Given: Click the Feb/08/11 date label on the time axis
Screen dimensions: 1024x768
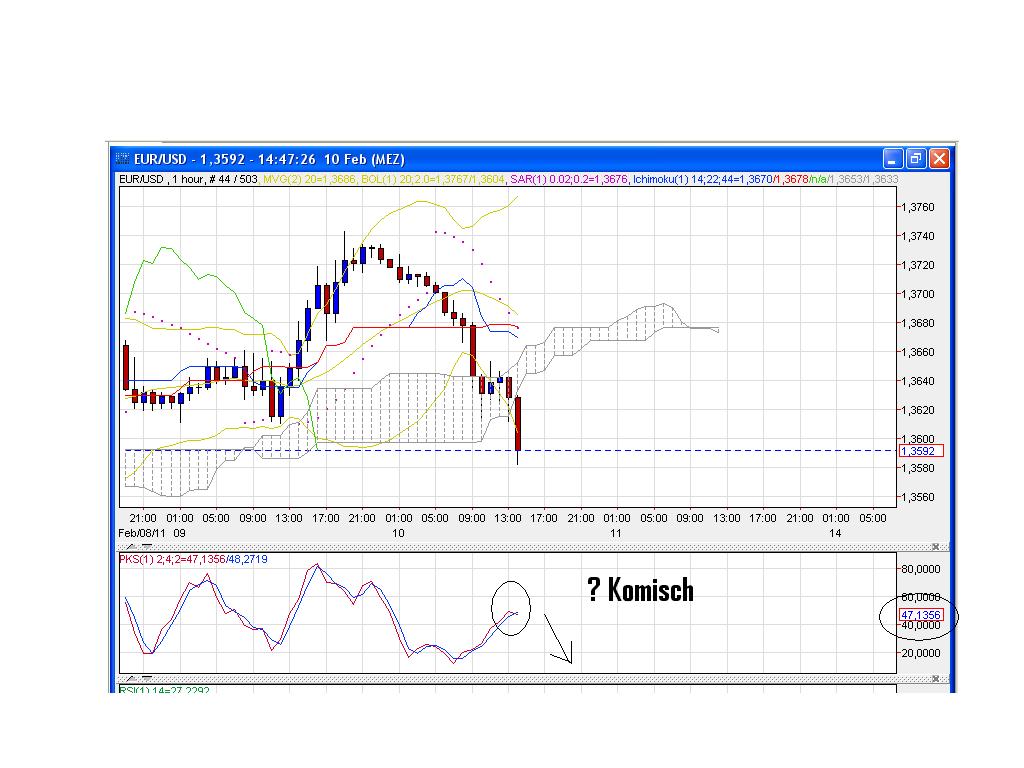Looking at the screenshot, I should tap(141, 533).
